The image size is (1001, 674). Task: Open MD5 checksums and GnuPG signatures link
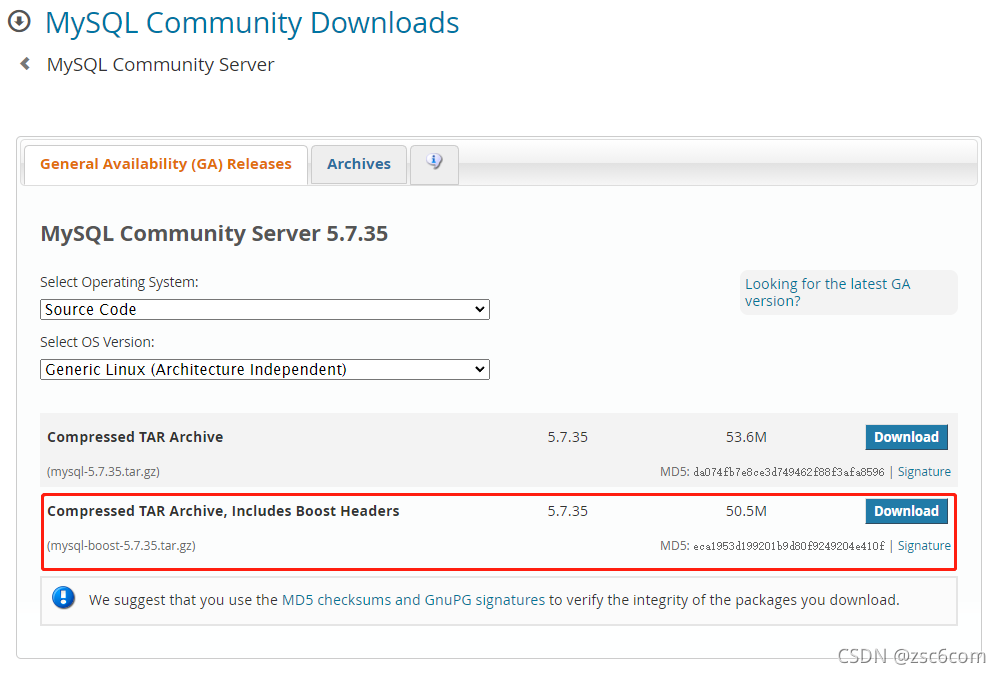[413, 600]
